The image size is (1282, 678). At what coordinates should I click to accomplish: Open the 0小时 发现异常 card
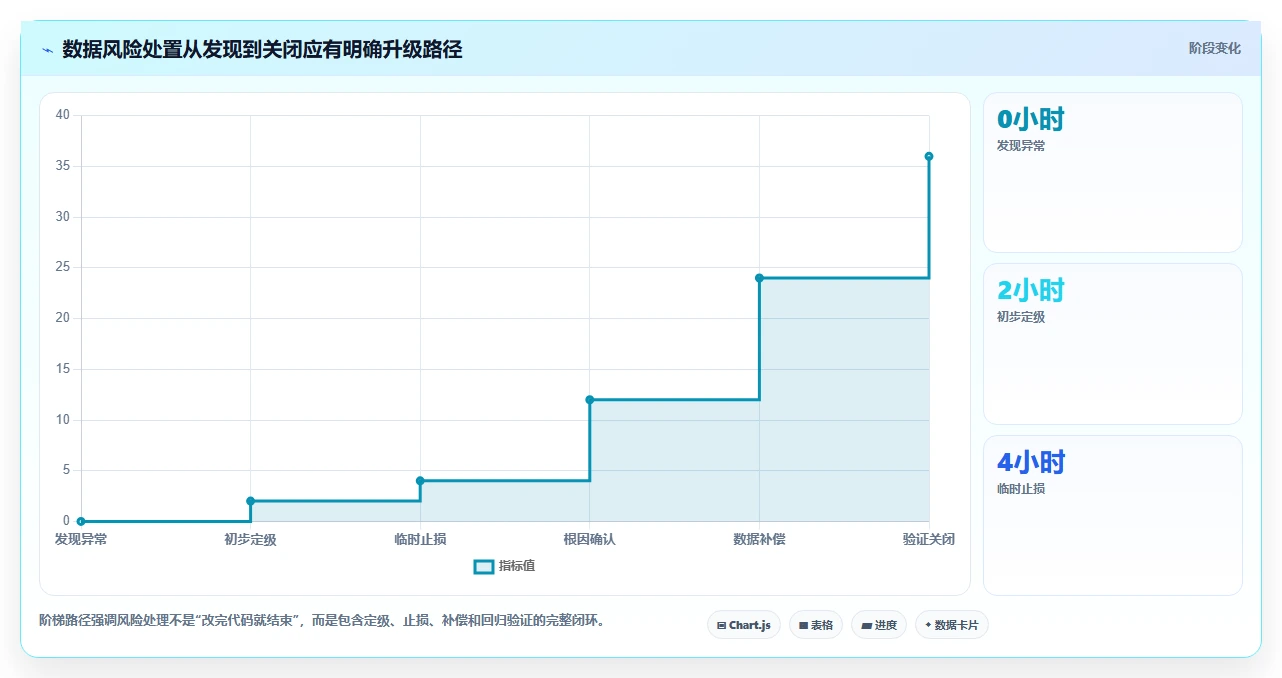tap(1113, 173)
